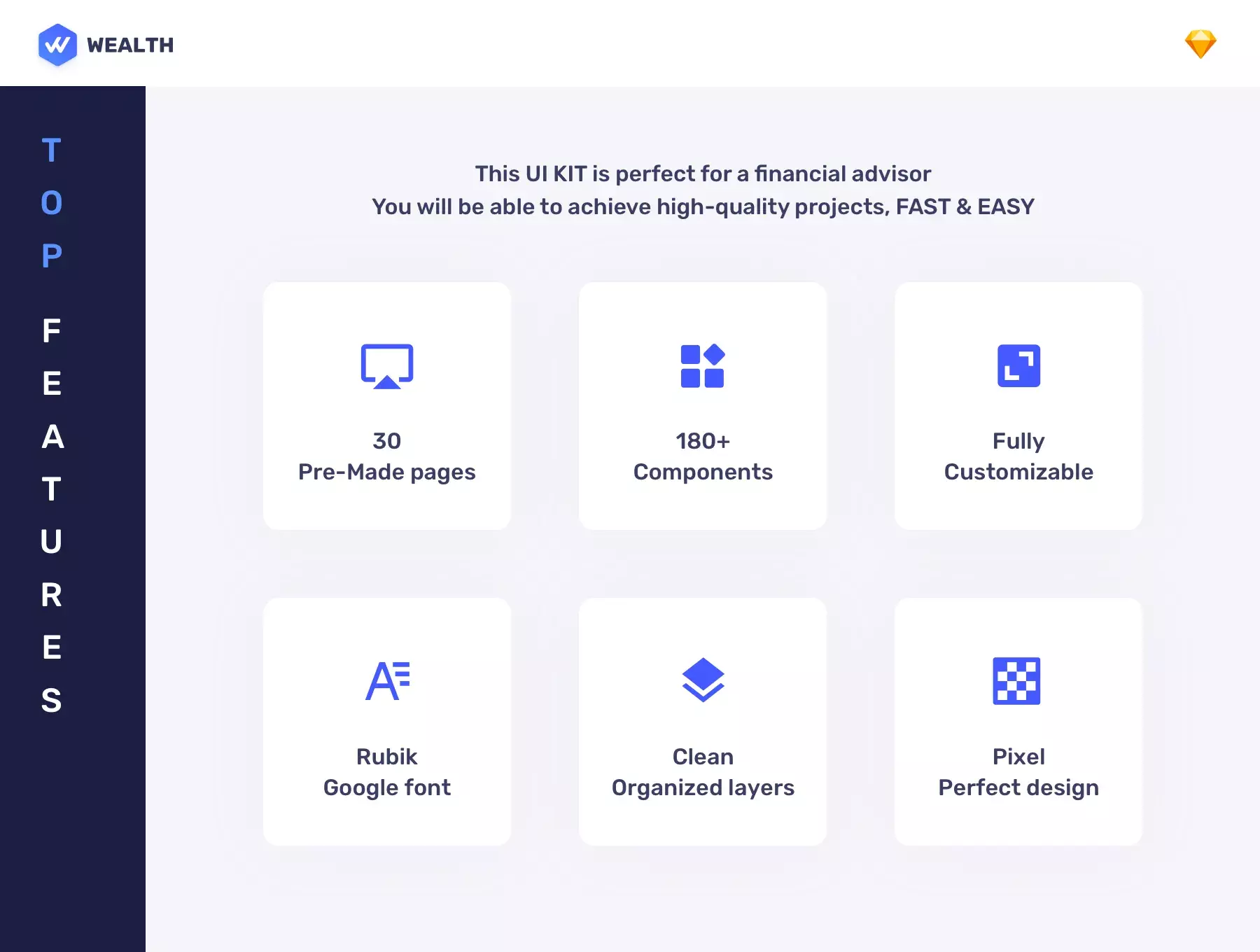Viewport: 1260px width, 952px height.
Task: Click the Wealth hexagon logo icon
Action: pyautogui.click(x=57, y=45)
